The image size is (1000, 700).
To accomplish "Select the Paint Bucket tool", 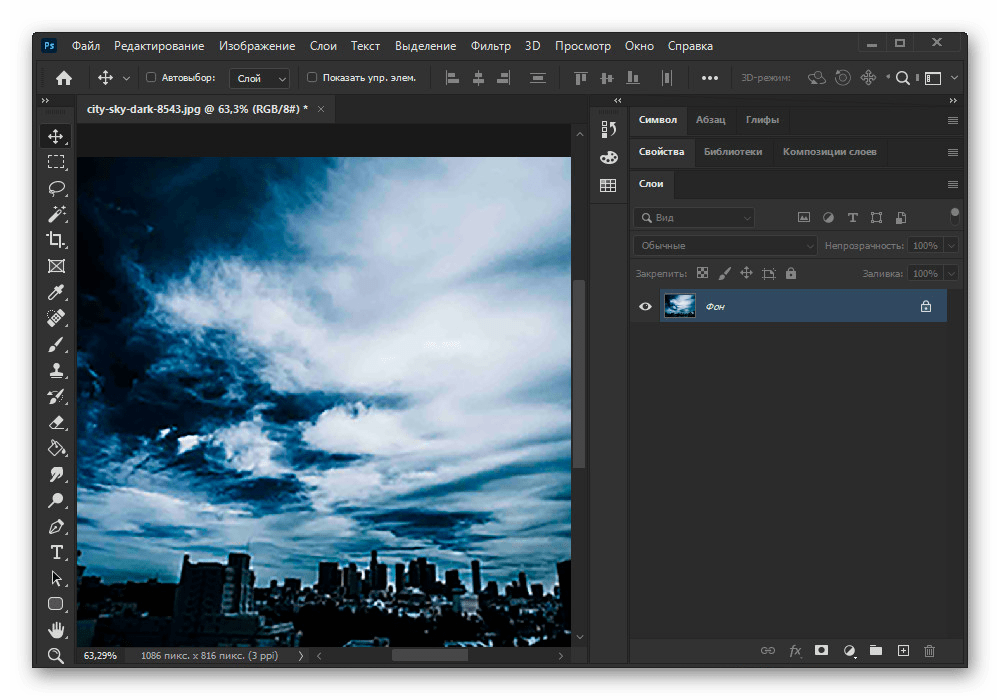I will pos(55,449).
